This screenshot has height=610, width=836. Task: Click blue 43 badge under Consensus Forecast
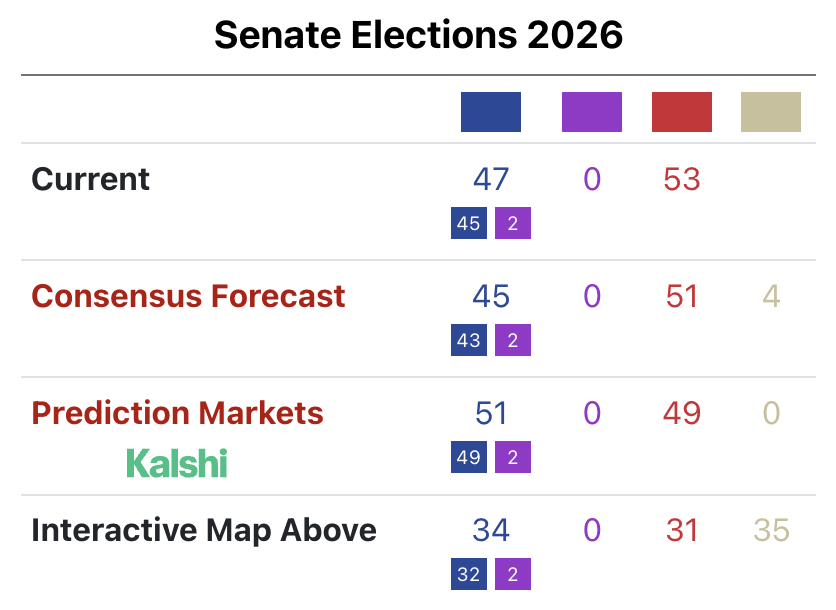(x=468, y=340)
